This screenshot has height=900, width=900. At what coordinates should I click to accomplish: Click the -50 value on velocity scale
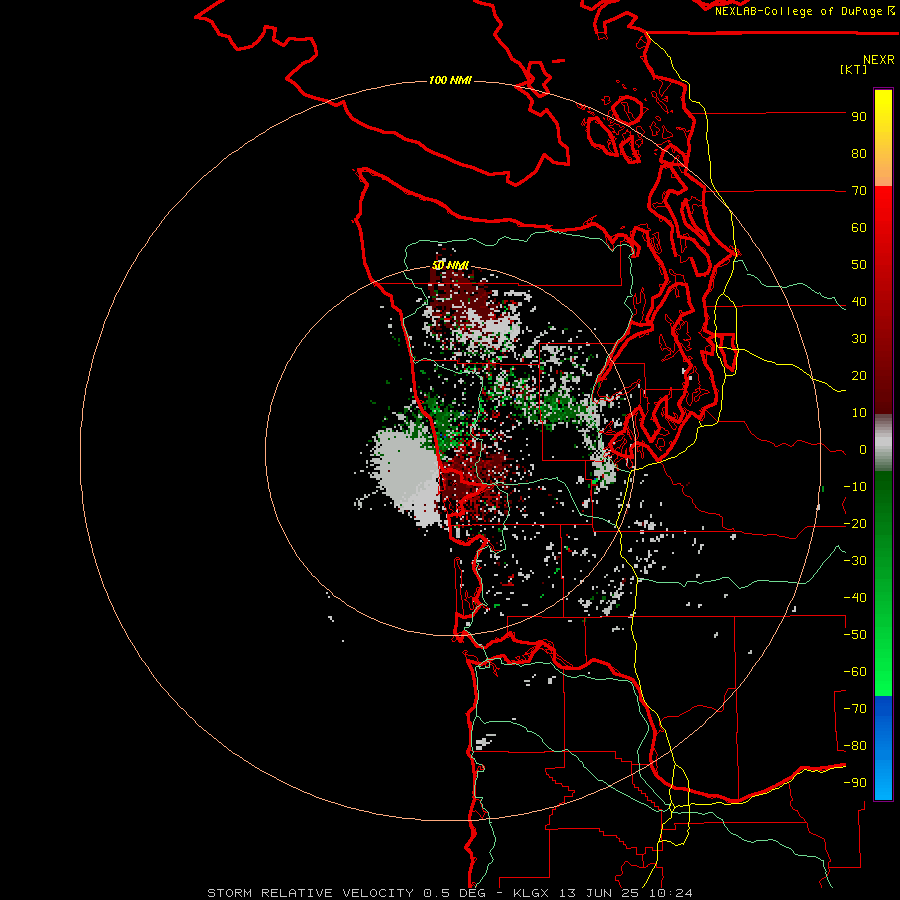[855, 635]
